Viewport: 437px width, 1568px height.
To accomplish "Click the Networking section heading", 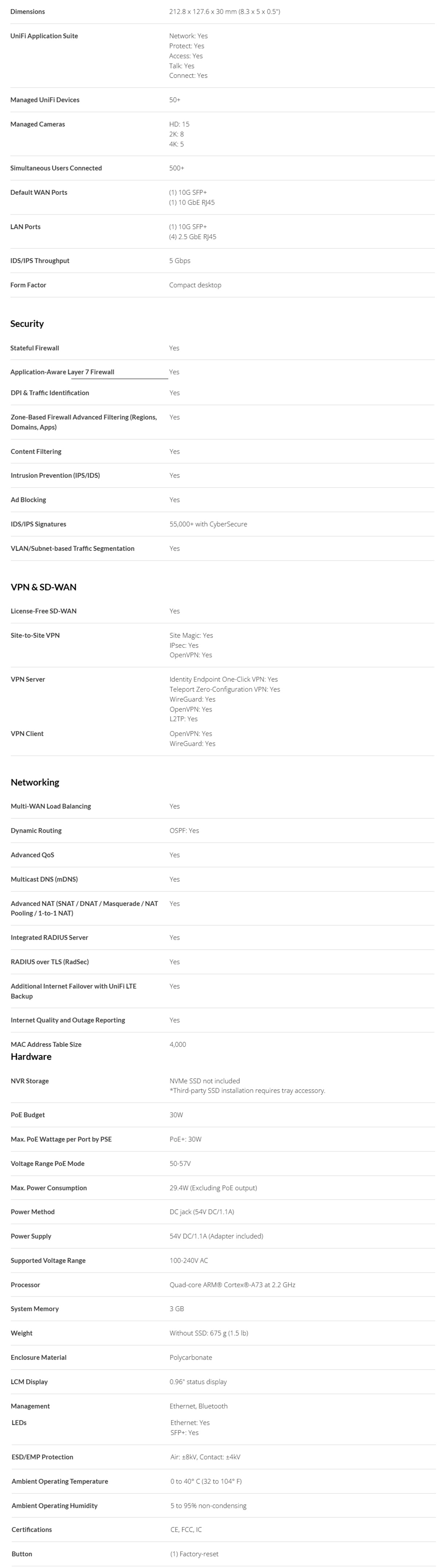I will [35, 782].
